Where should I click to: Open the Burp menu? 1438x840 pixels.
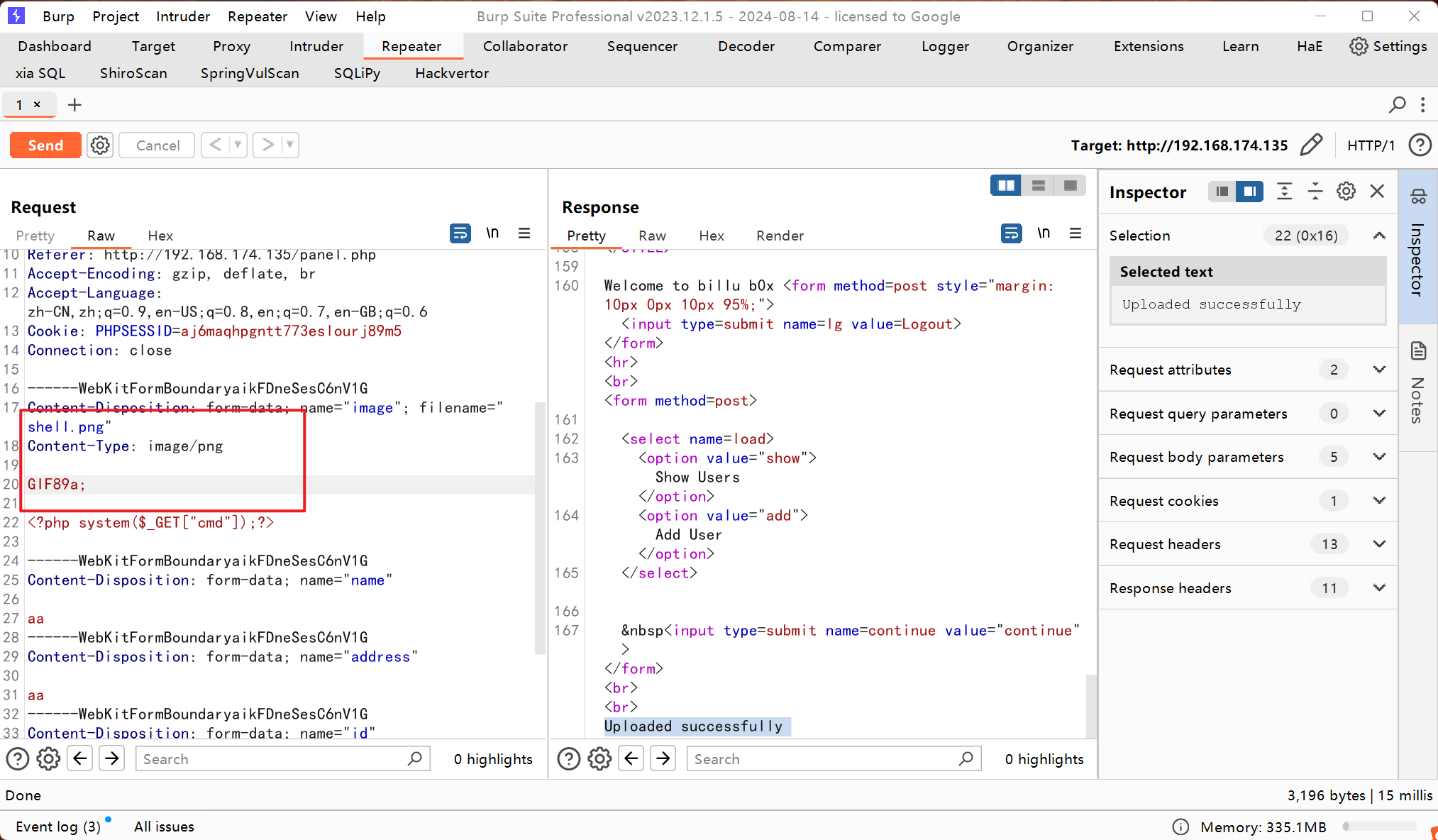[x=58, y=16]
